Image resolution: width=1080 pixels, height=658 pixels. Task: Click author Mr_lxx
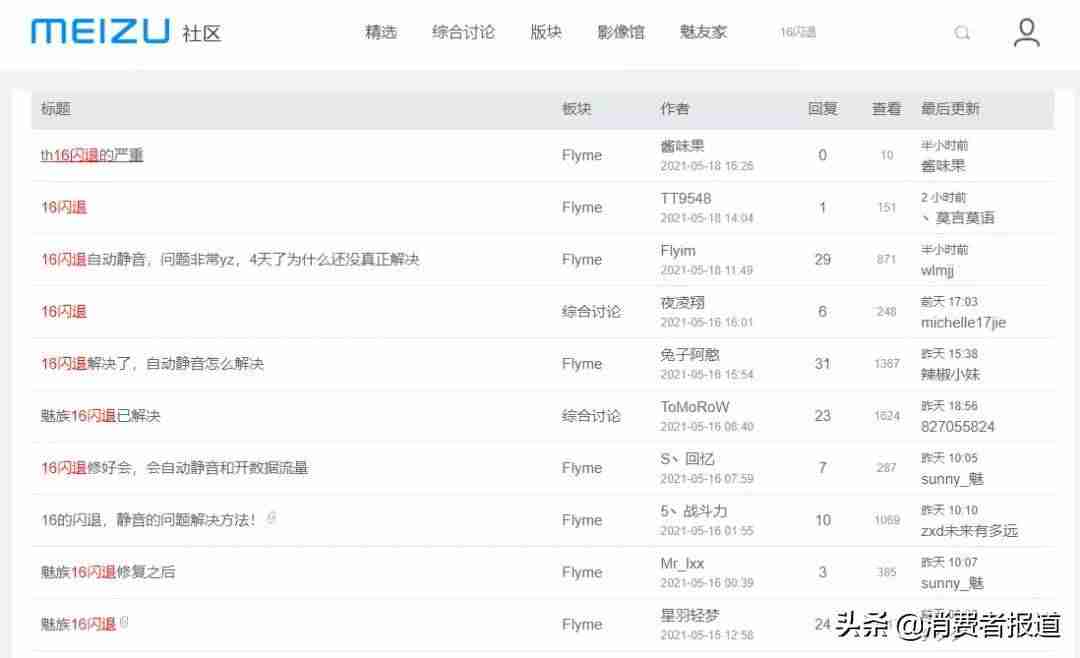click(682, 564)
